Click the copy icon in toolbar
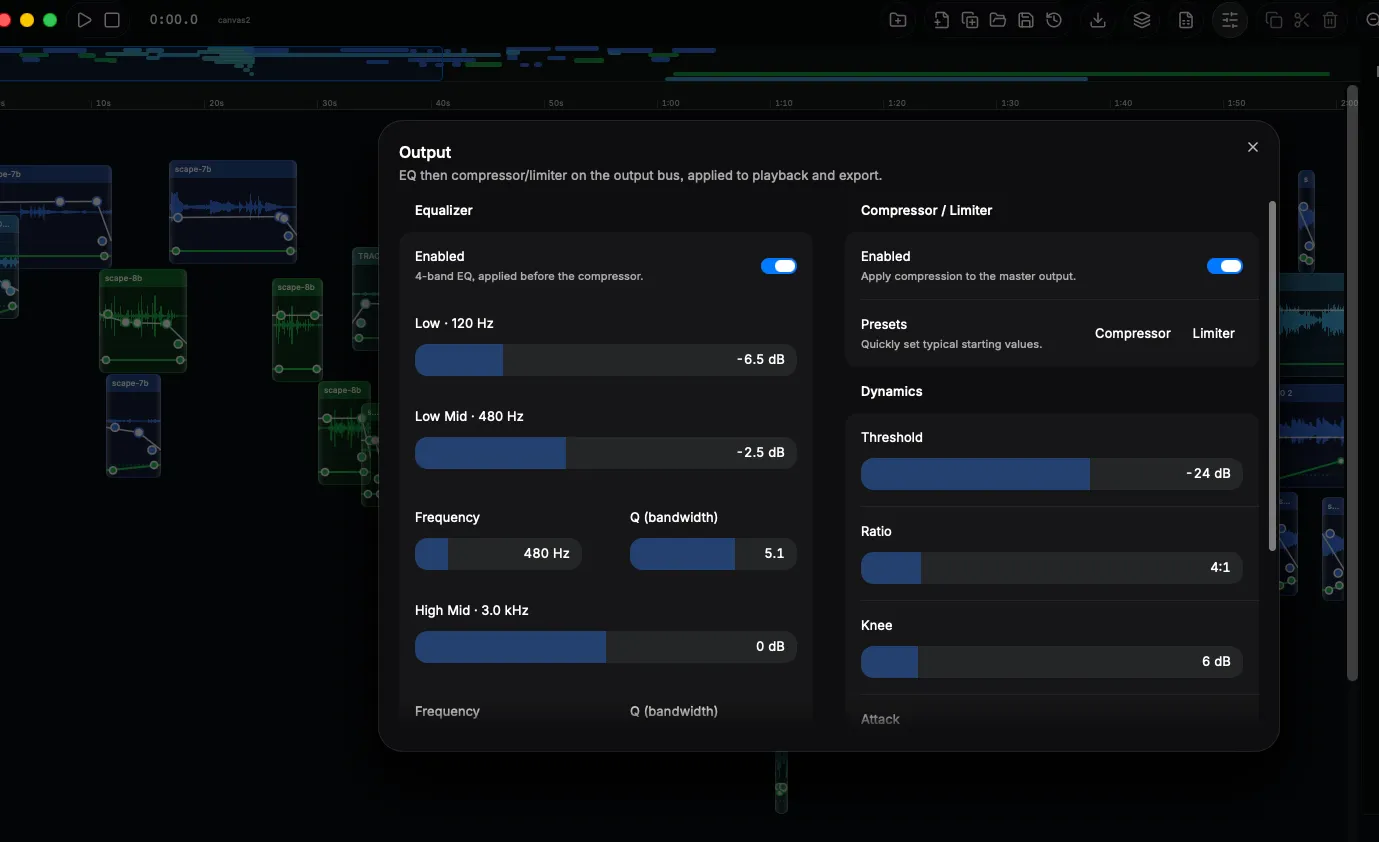 point(1274,20)
